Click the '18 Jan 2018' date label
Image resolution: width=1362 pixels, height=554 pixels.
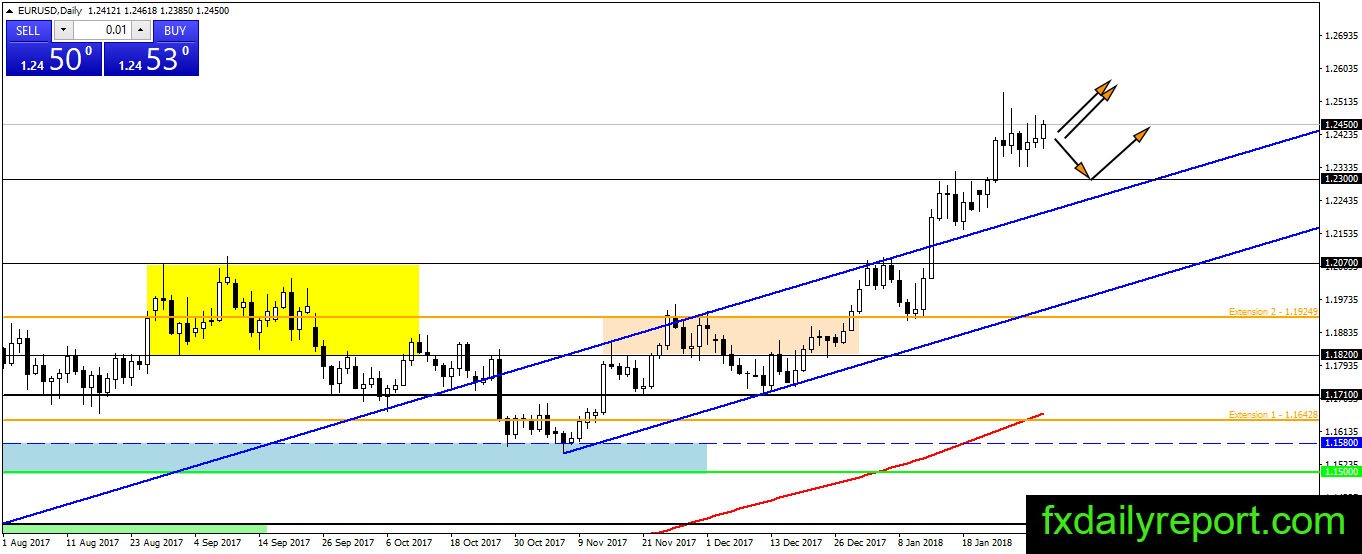coord(988,542)
